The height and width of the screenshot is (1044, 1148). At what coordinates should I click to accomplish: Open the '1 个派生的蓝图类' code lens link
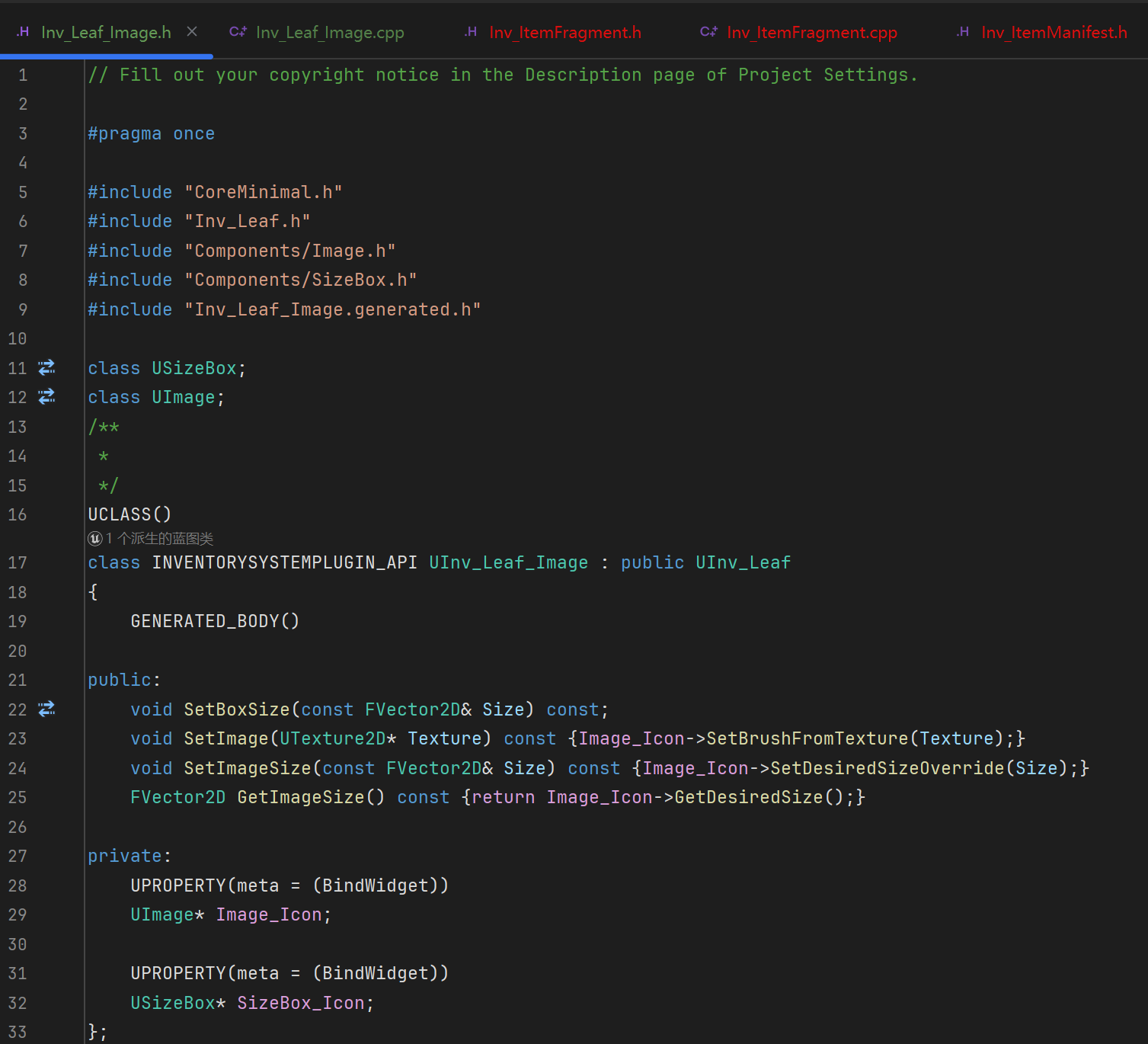[159, 539]
